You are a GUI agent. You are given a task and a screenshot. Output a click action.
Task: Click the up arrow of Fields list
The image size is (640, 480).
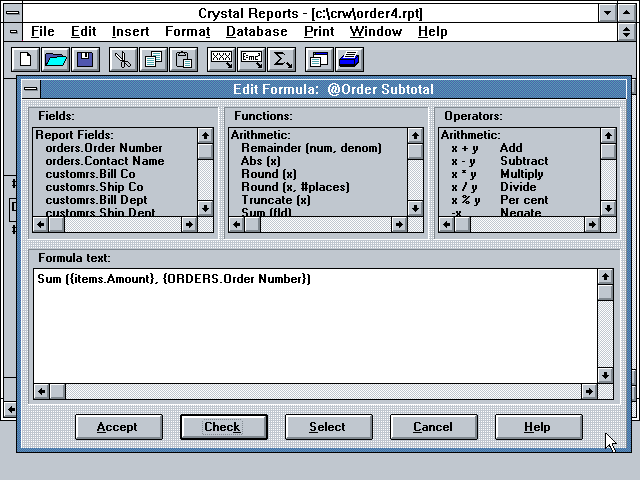(x=205, y=136)
